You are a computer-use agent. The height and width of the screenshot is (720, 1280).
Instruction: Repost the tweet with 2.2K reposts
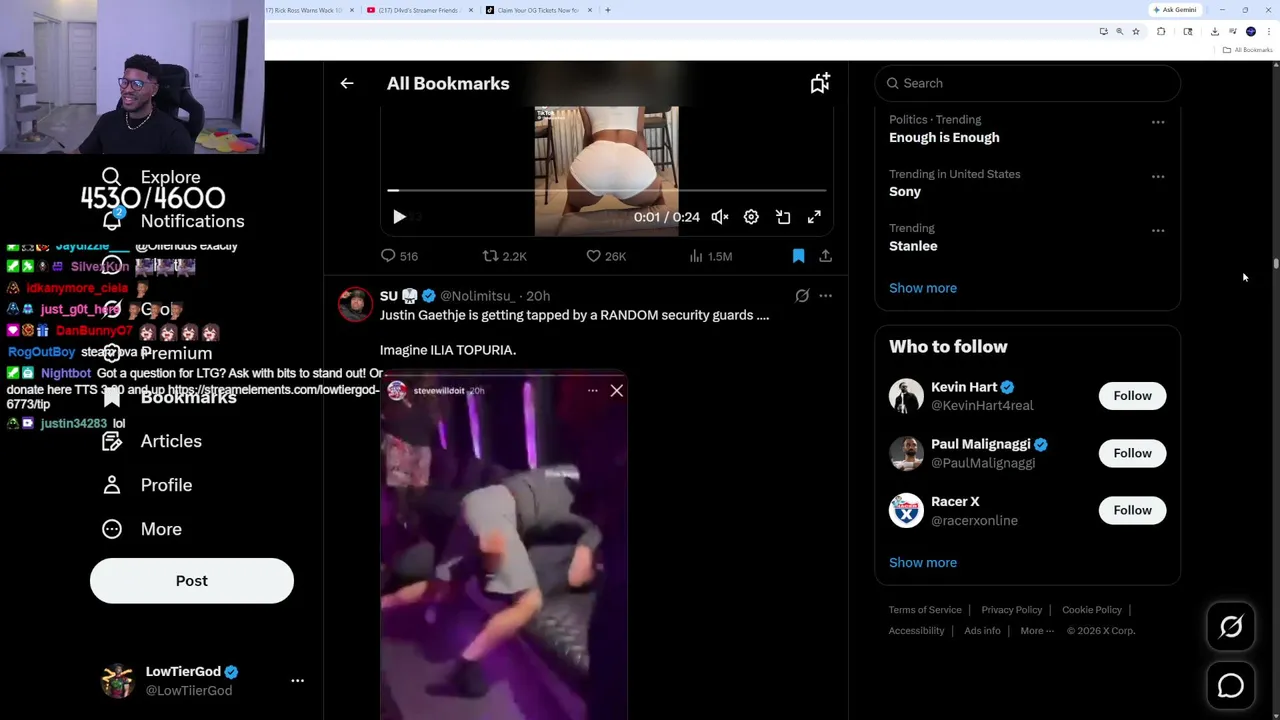504,256
